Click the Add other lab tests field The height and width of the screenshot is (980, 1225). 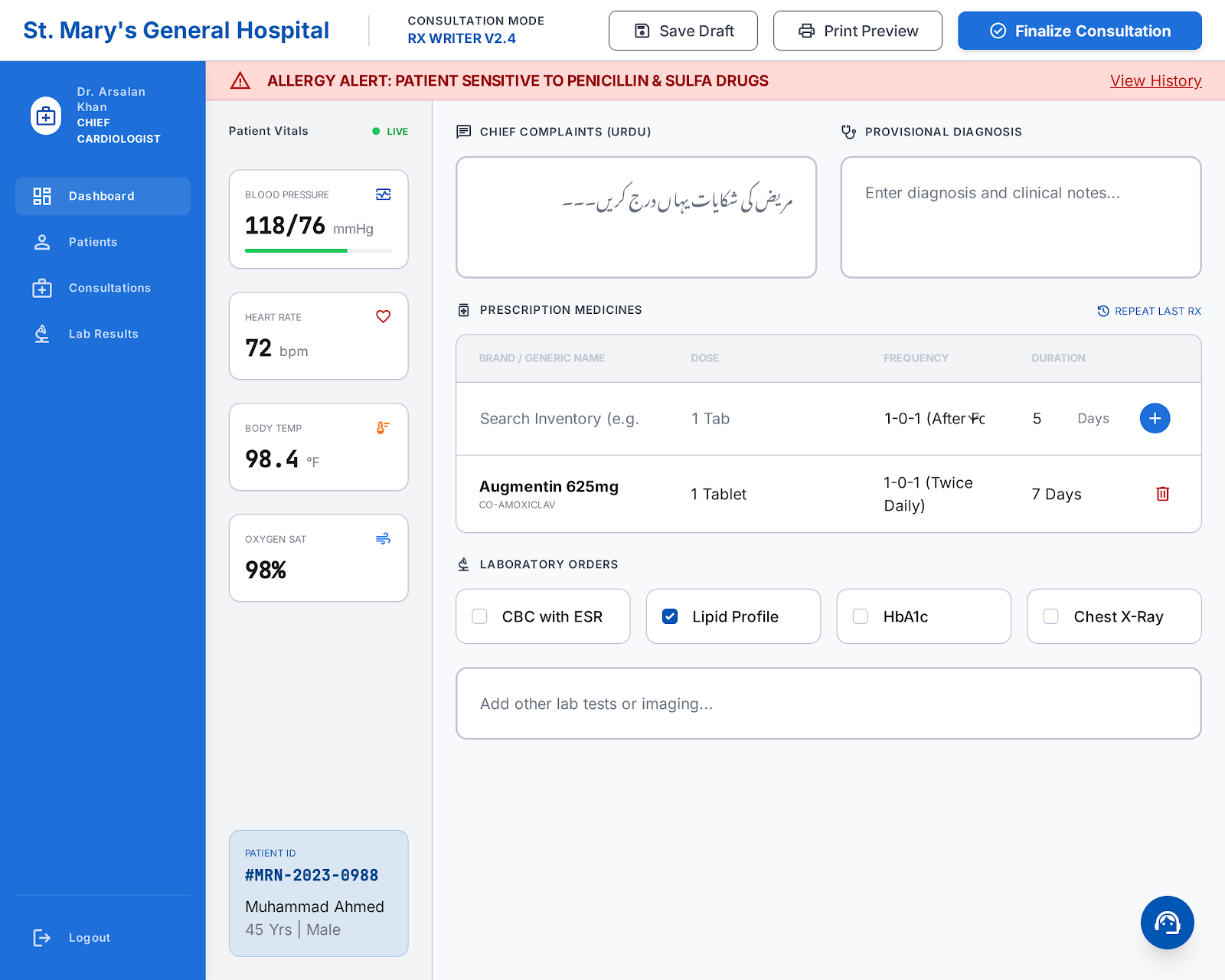click(828, 704)
